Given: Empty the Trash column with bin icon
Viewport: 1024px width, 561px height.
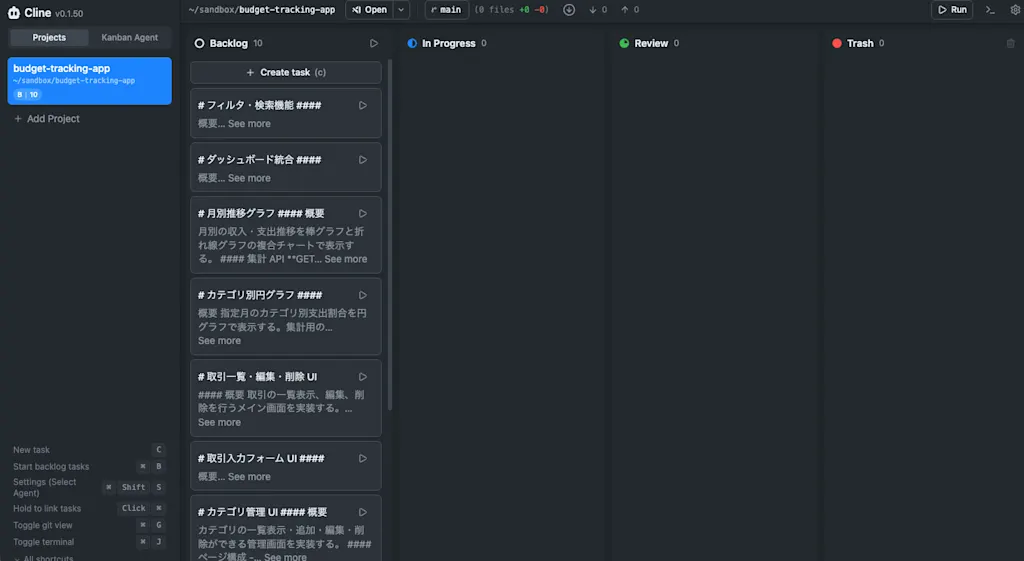Looking at the screenshot, I should pos(1010,43).
